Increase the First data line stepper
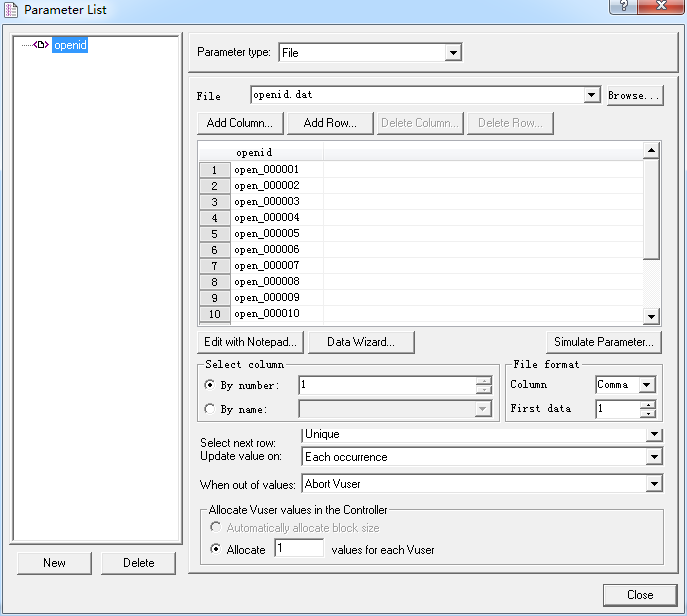Screen dimensions: 687x616 648,404
